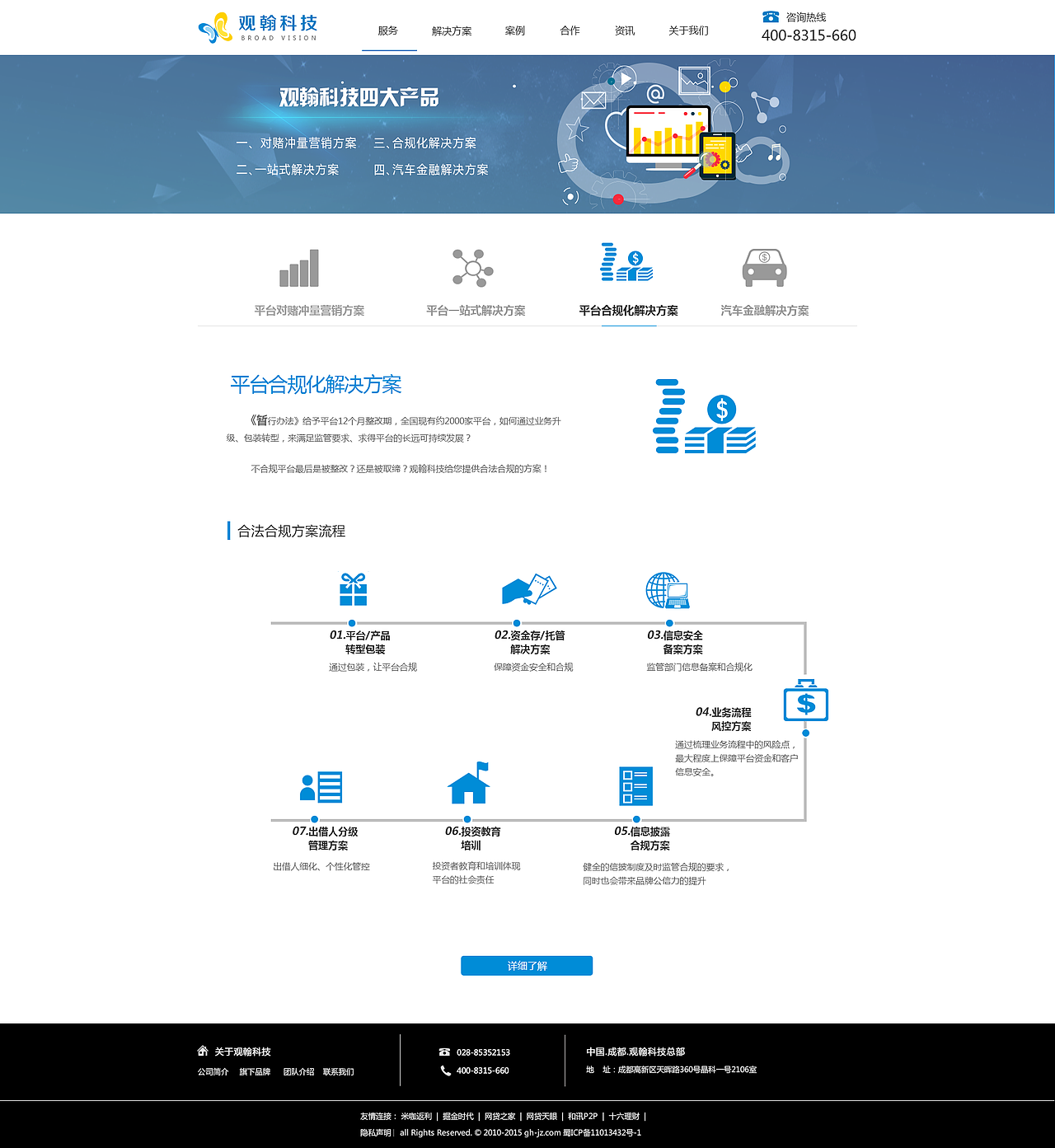
Task: Click the 合法合规方案流程 section heading
Action: [291, 532]
